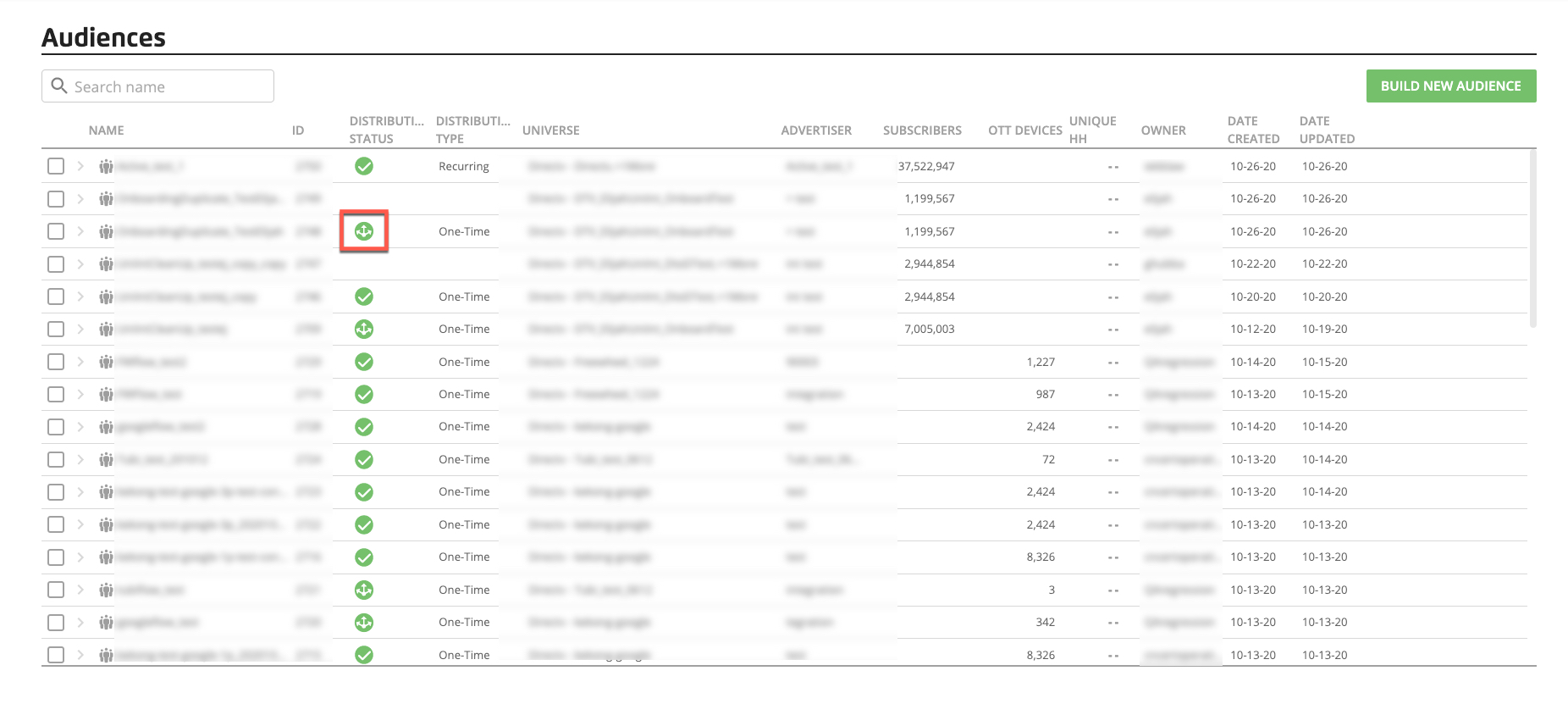Check the box of the 987 OTT devices row
The width and height of the screenshot is (1568, 715).
point(56,394)
